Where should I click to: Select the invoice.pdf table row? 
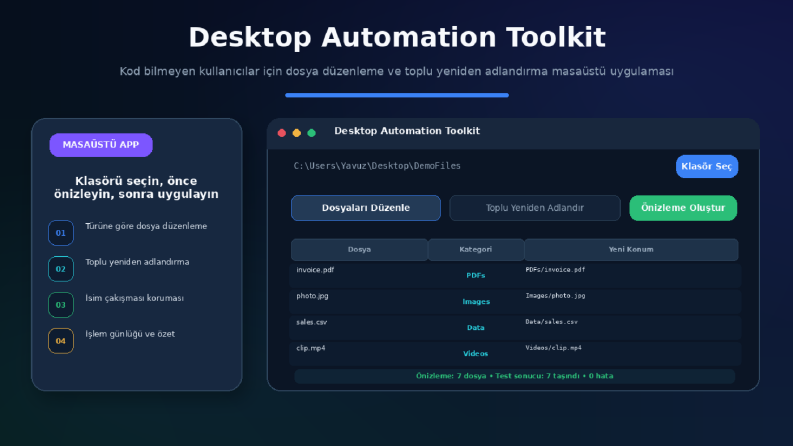click(x=515, y=275)
